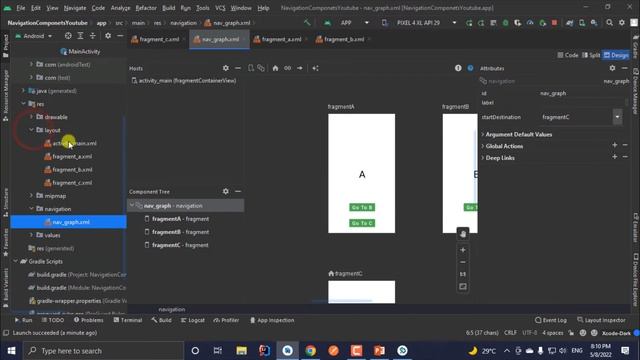Open the App Inspection tool window
This screenshot has width=640, height=360.
272,320
